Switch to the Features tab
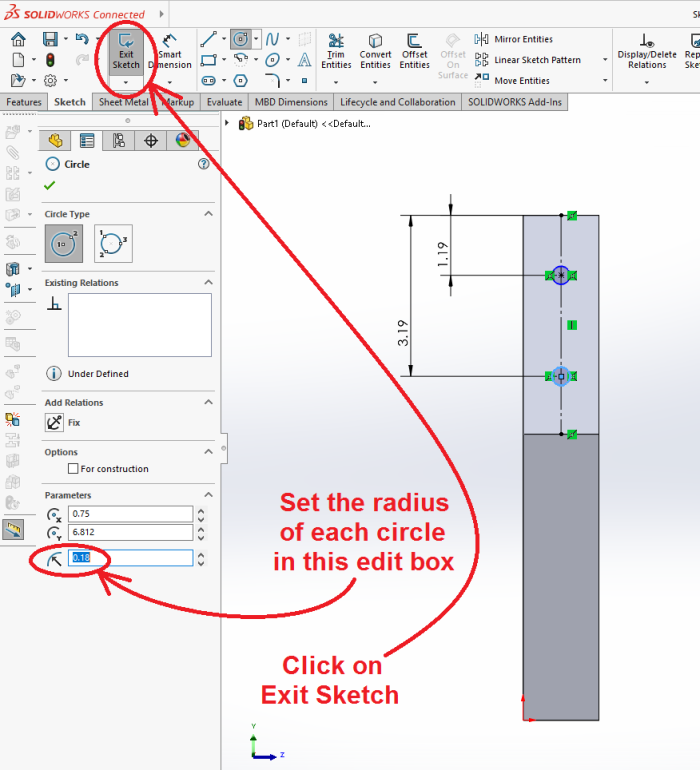Screen dimensions: 700x770 pyautogui.click(x=24, y=102)
